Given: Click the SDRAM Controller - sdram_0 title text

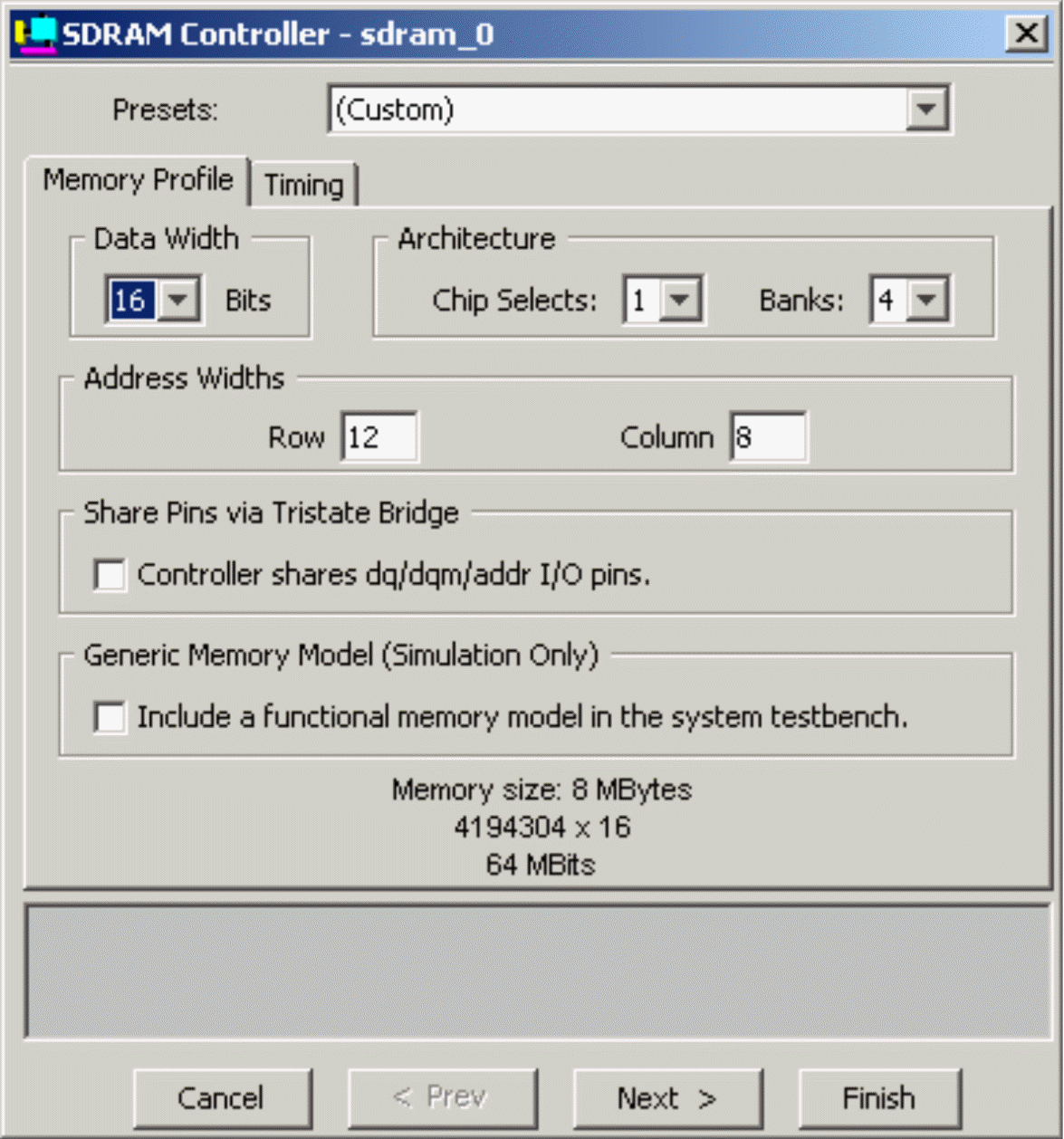Looking at the screenshot, I should (277, 34).
